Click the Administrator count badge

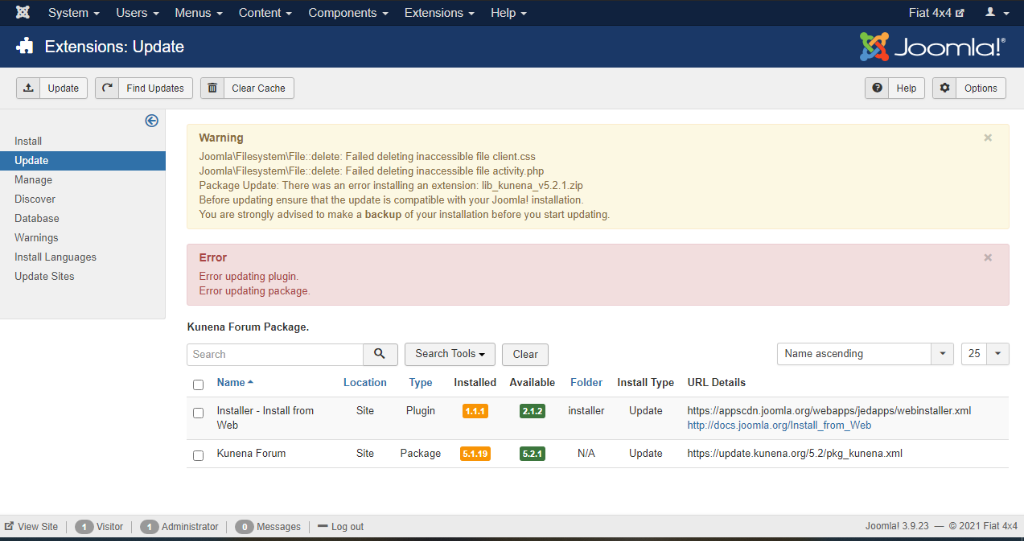(x=149, y=527)
